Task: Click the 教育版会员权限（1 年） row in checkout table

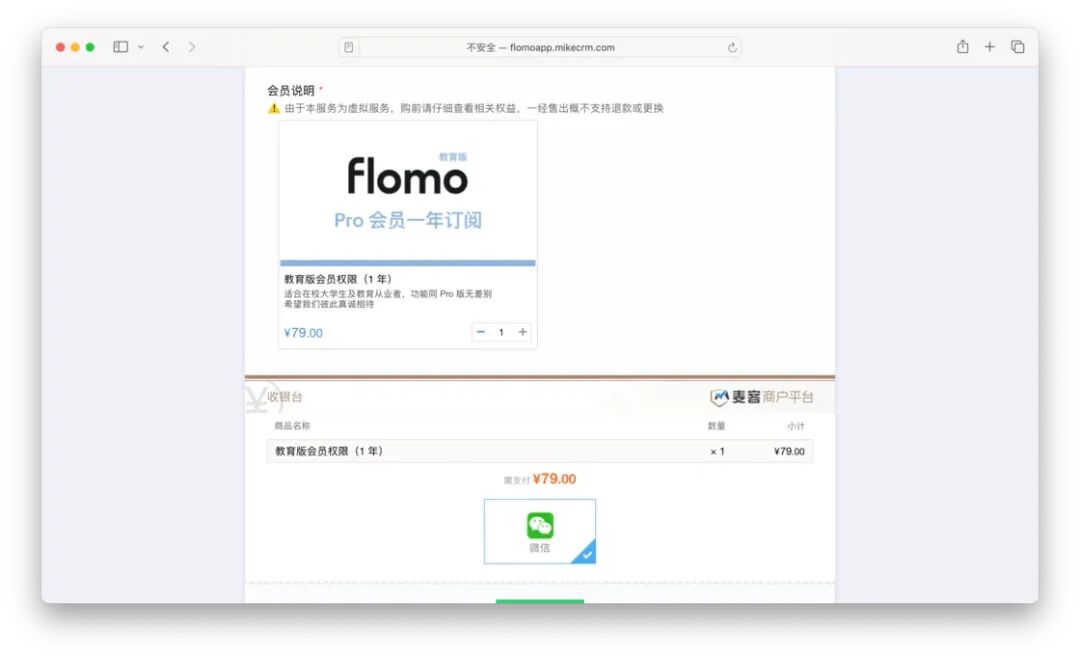Action: (540, 451)
